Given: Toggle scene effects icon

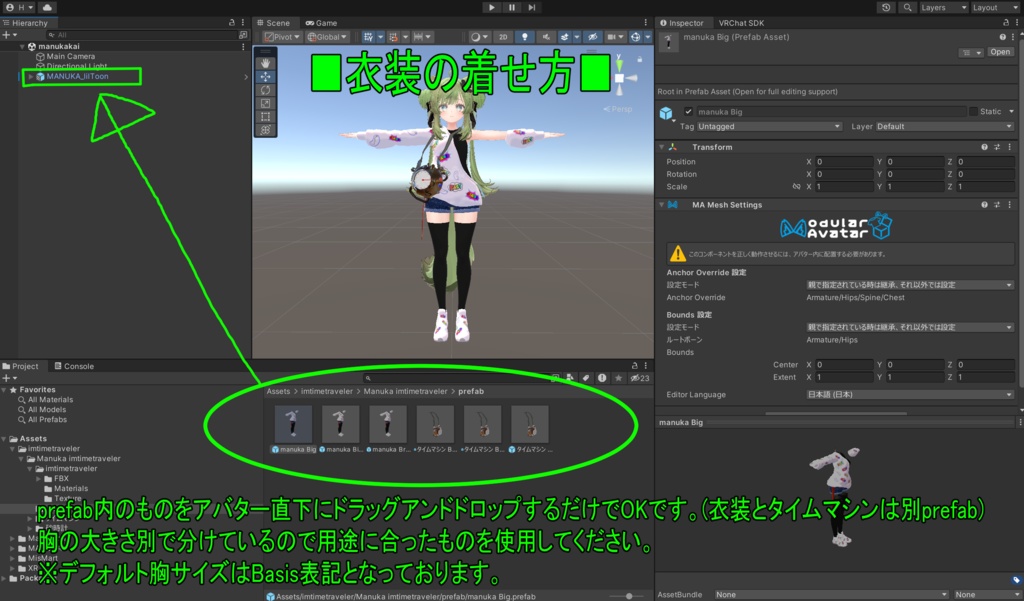Looking at the screenshot, I should 565,37.
